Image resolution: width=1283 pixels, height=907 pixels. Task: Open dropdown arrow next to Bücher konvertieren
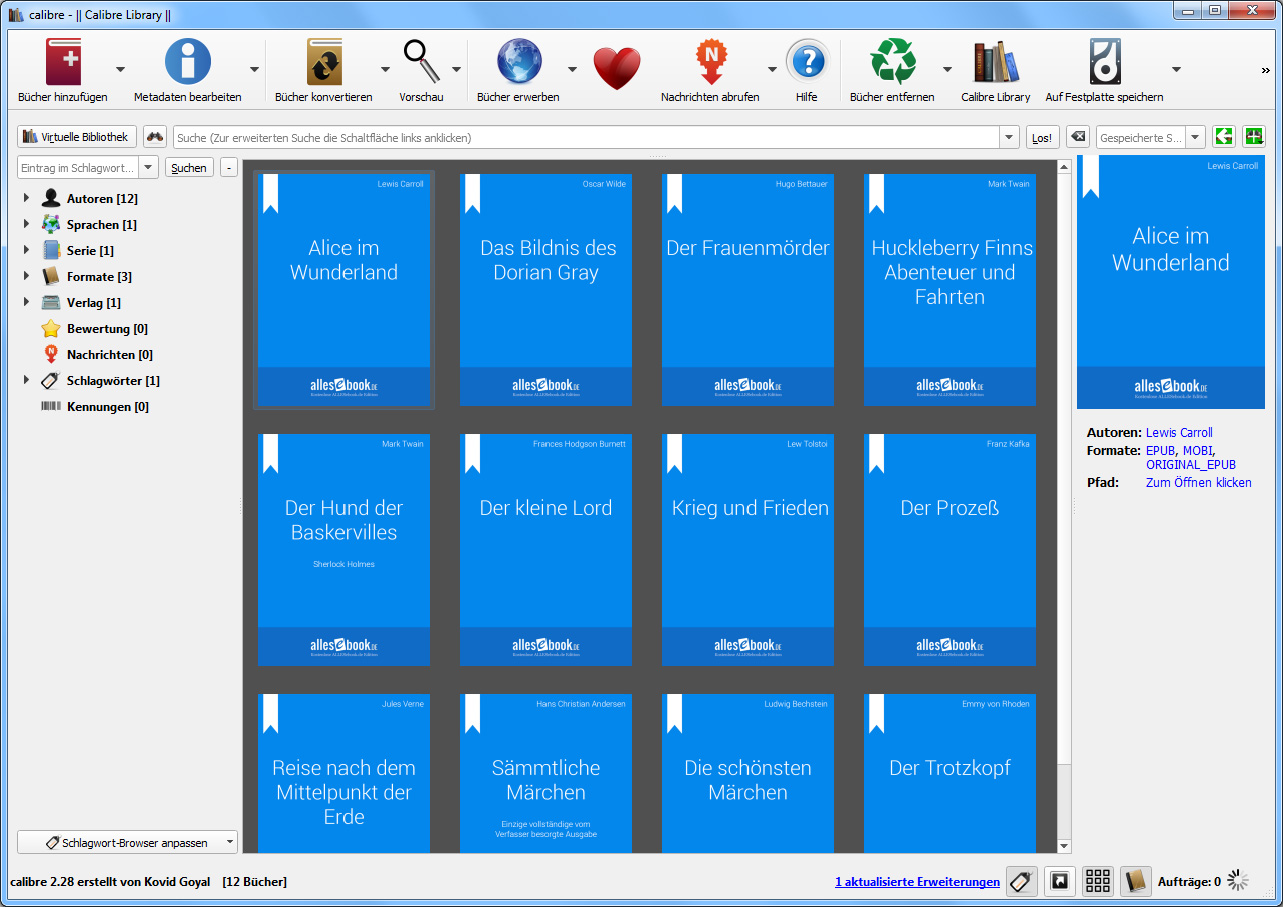[385, 69]
